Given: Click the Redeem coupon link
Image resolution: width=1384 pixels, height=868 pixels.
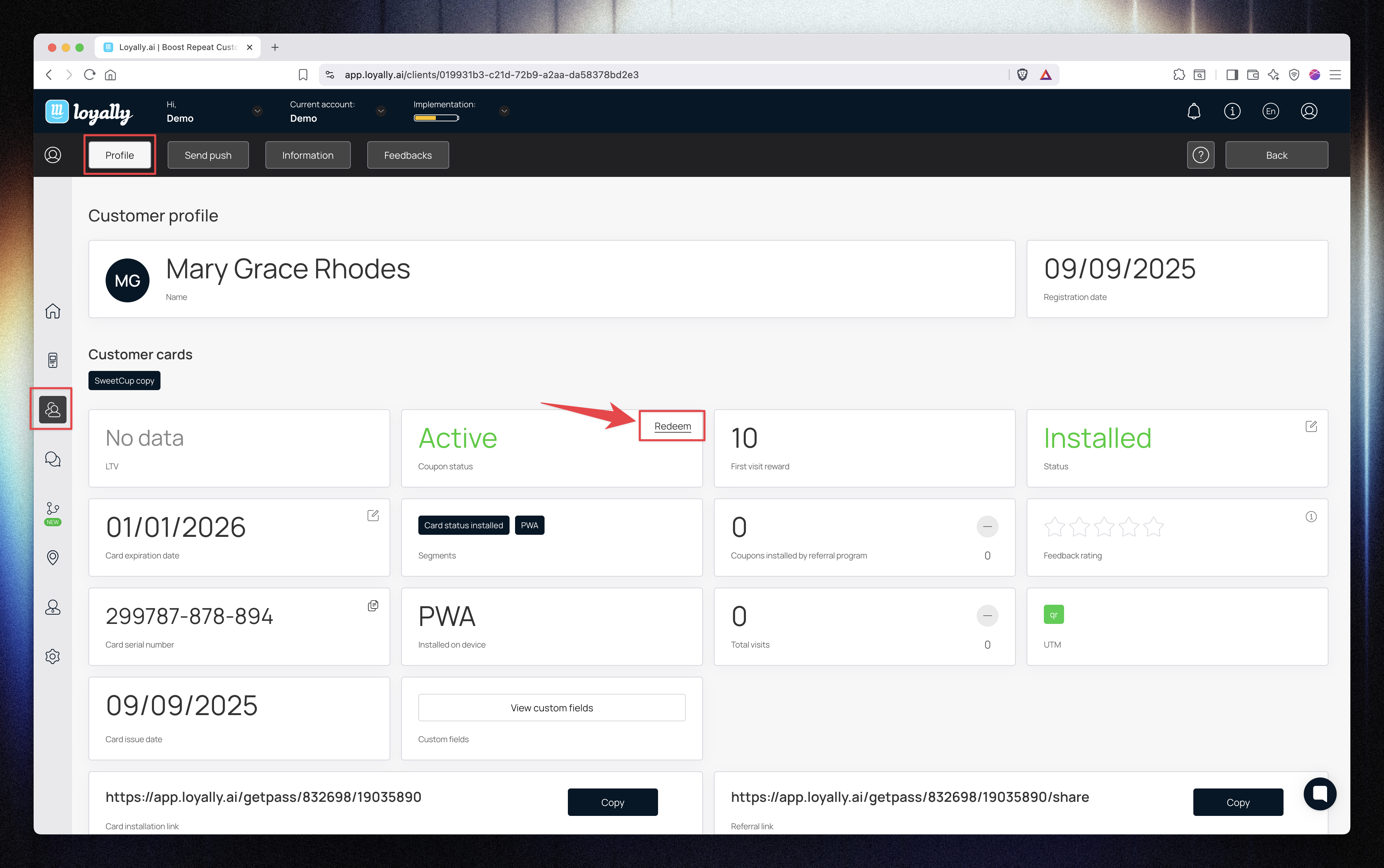Looking at the screenshot, I should [x=672, y=426].
